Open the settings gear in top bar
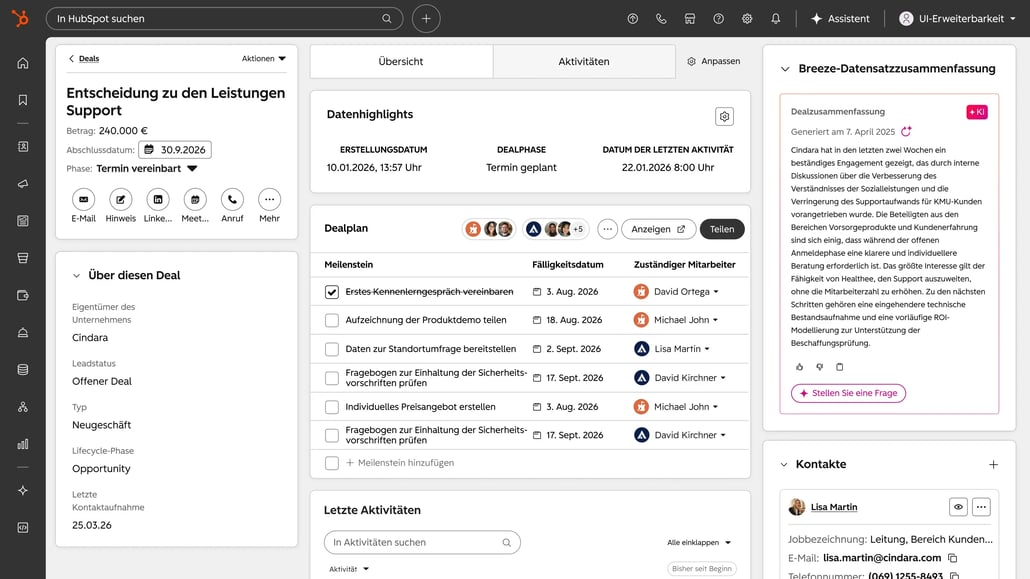This screenshot has width=1030, height=579. [747, 18]
